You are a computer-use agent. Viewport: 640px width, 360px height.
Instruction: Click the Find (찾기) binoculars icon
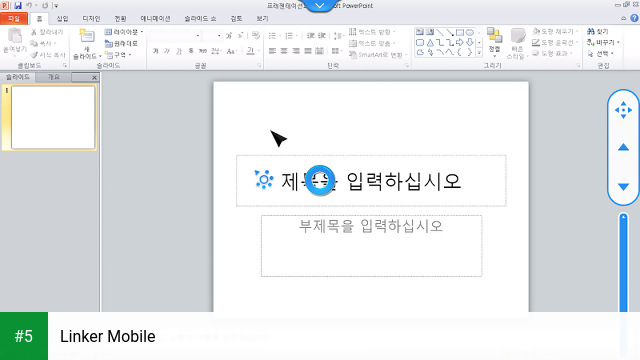[x=591, y=31]
